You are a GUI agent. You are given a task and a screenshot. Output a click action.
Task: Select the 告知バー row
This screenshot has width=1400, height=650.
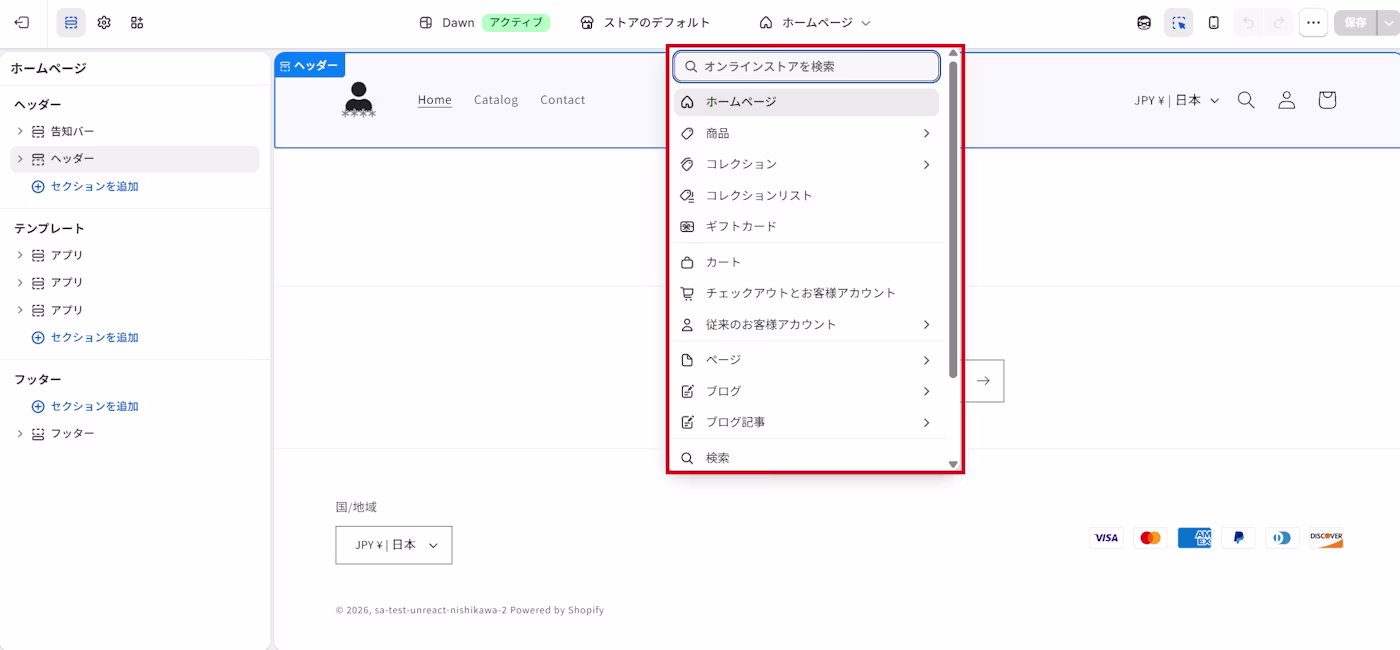134,131
